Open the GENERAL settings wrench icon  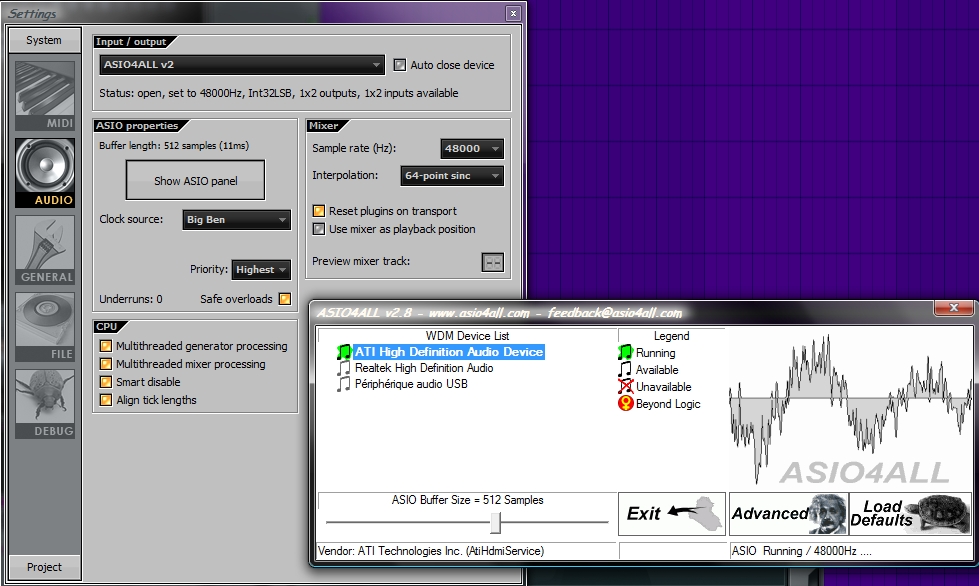point(45,250)
